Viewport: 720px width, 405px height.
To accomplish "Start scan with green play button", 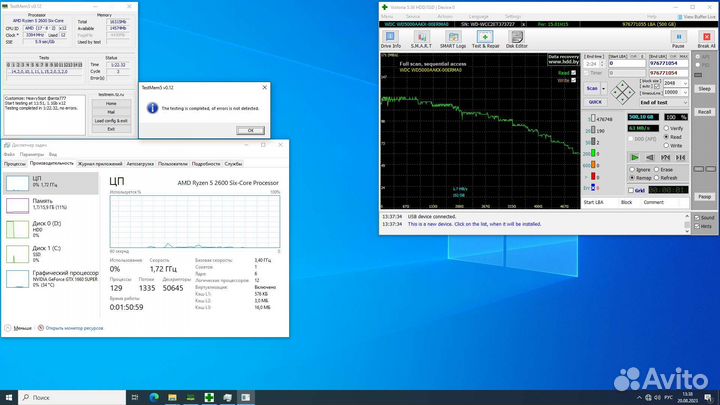I will [635, 158].
